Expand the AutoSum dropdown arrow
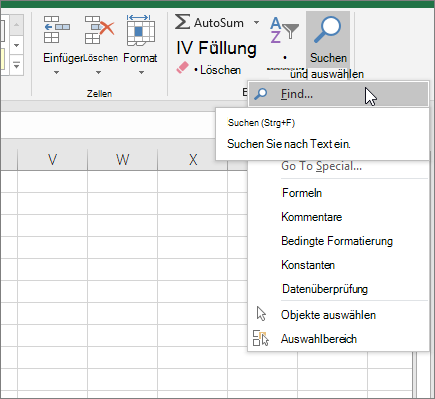Image resolution: width=435 pixels, height=399 pixels. (256, 23)
